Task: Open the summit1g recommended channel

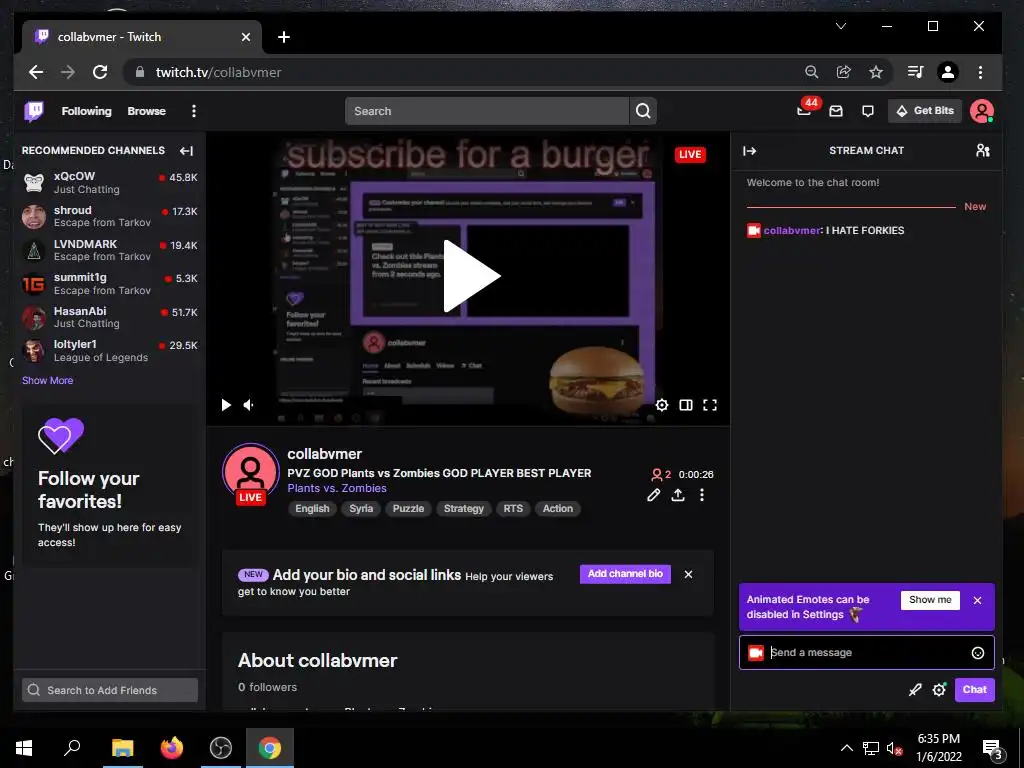Action: pos(110,283)
